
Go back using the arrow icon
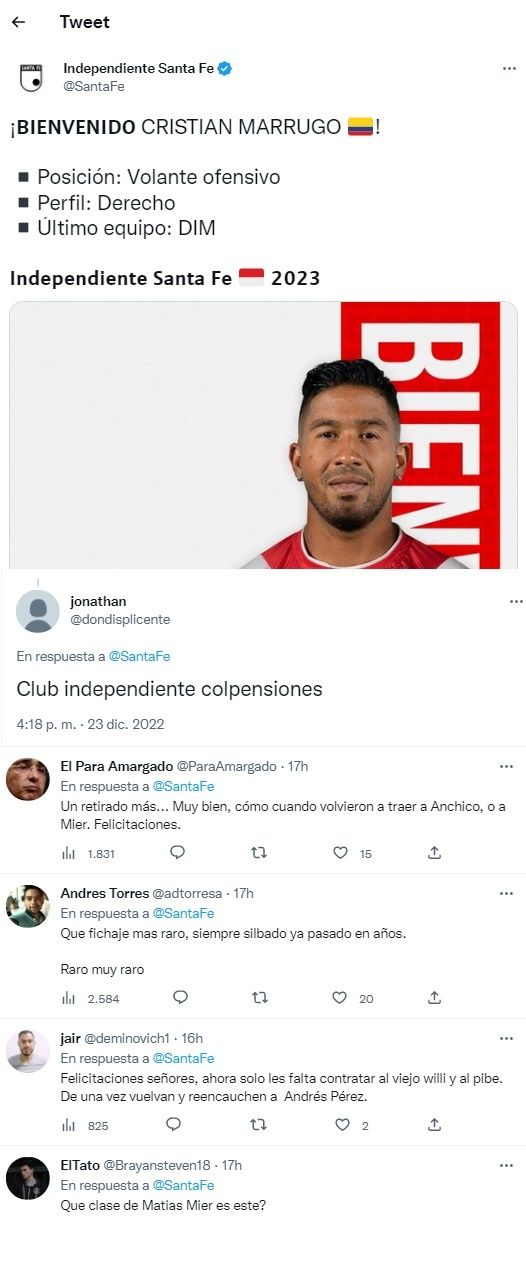(x=18, y=22)
